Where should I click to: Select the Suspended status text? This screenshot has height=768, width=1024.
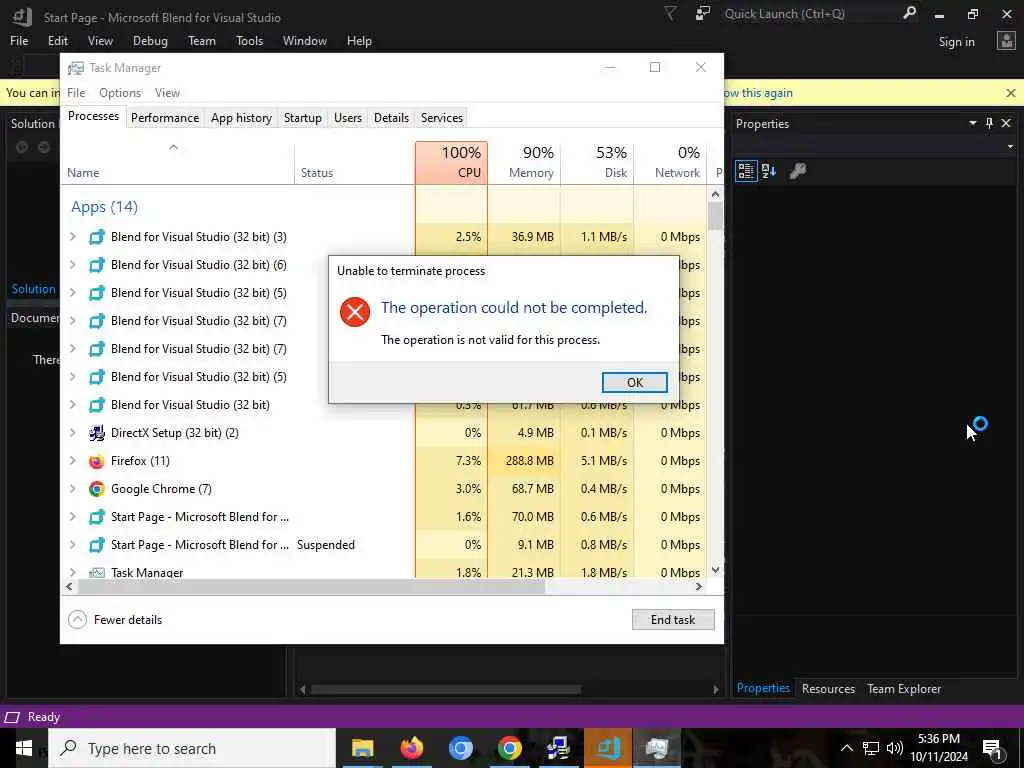(x=326, y=545)
